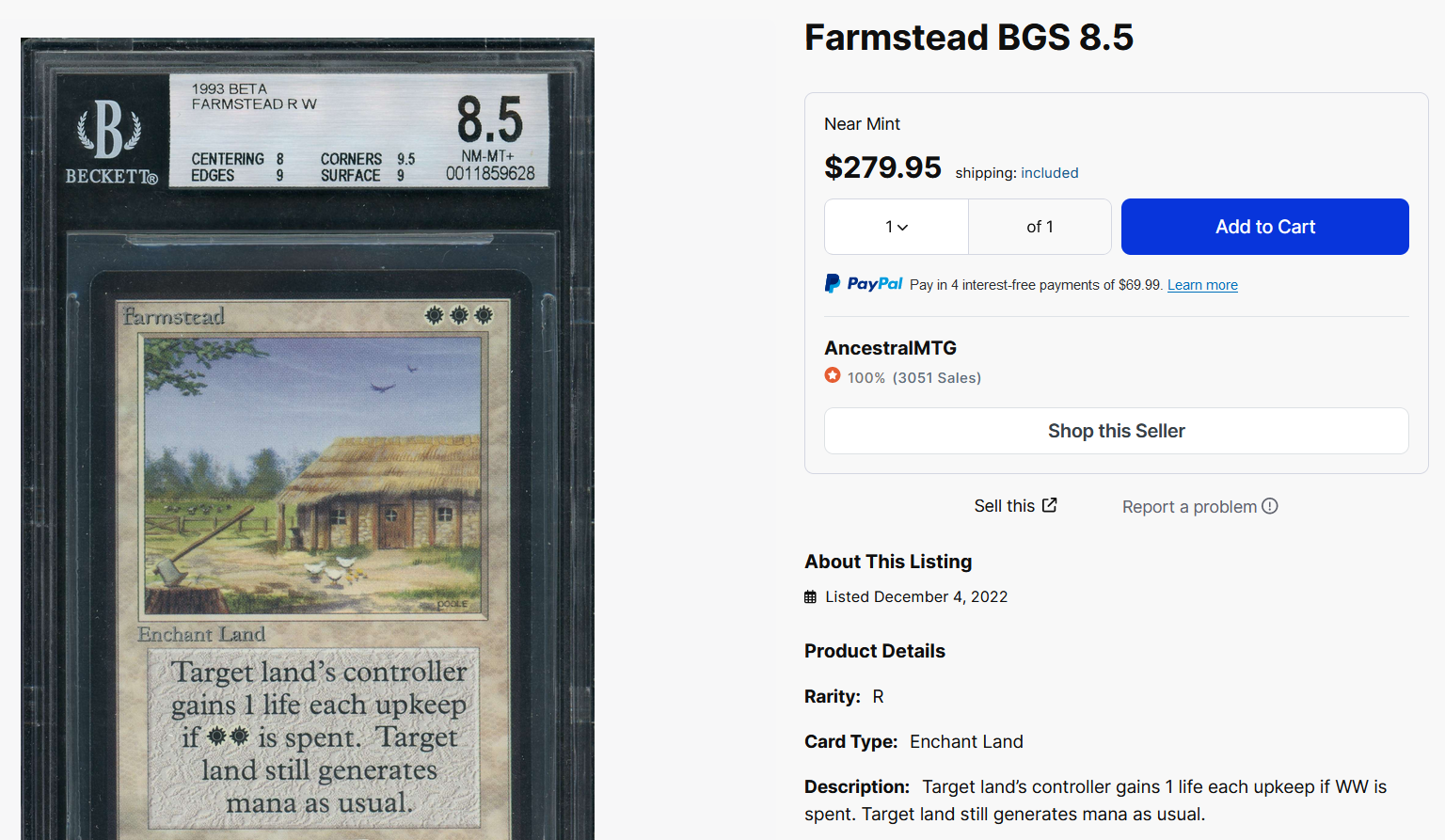Open Learn more about PayPal payments
The image size is (1445, 840).
(x=1202, y=284)
